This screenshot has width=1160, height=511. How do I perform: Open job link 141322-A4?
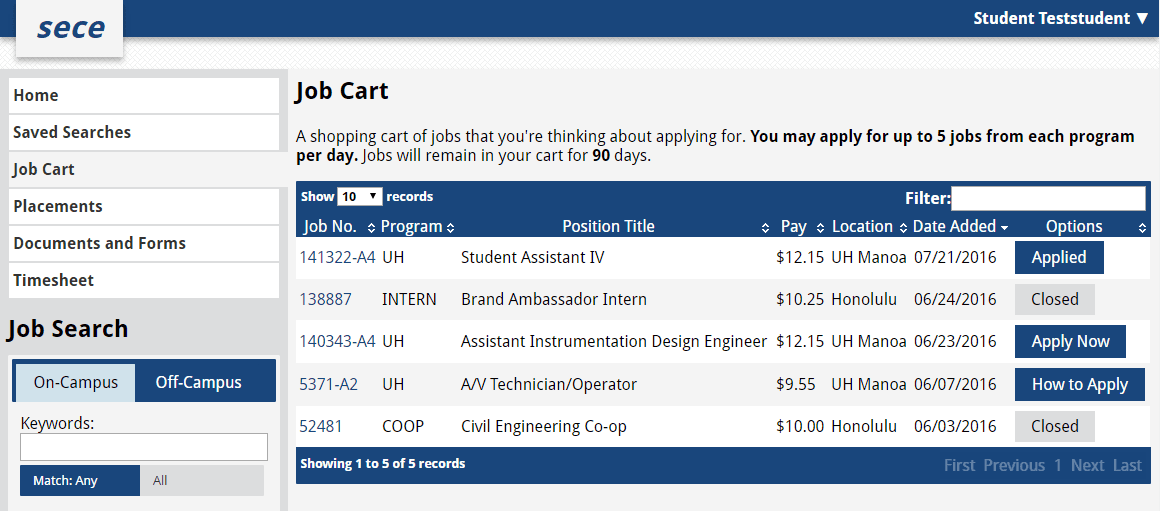point(337,257)
